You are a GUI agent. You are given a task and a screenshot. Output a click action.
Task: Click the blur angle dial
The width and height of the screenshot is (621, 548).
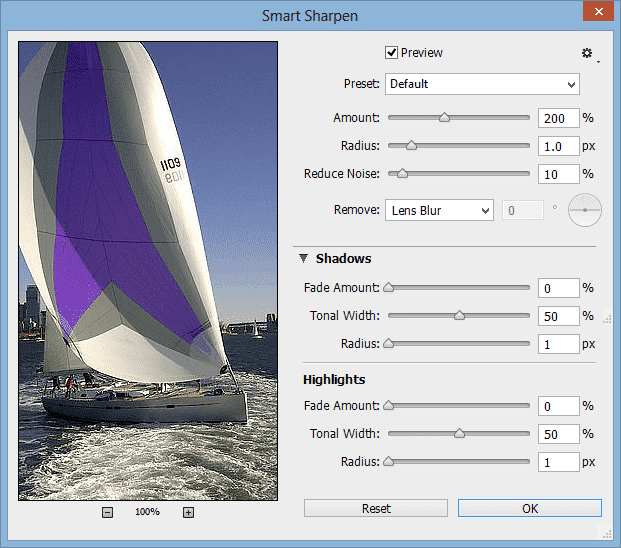tap(585, 210)
